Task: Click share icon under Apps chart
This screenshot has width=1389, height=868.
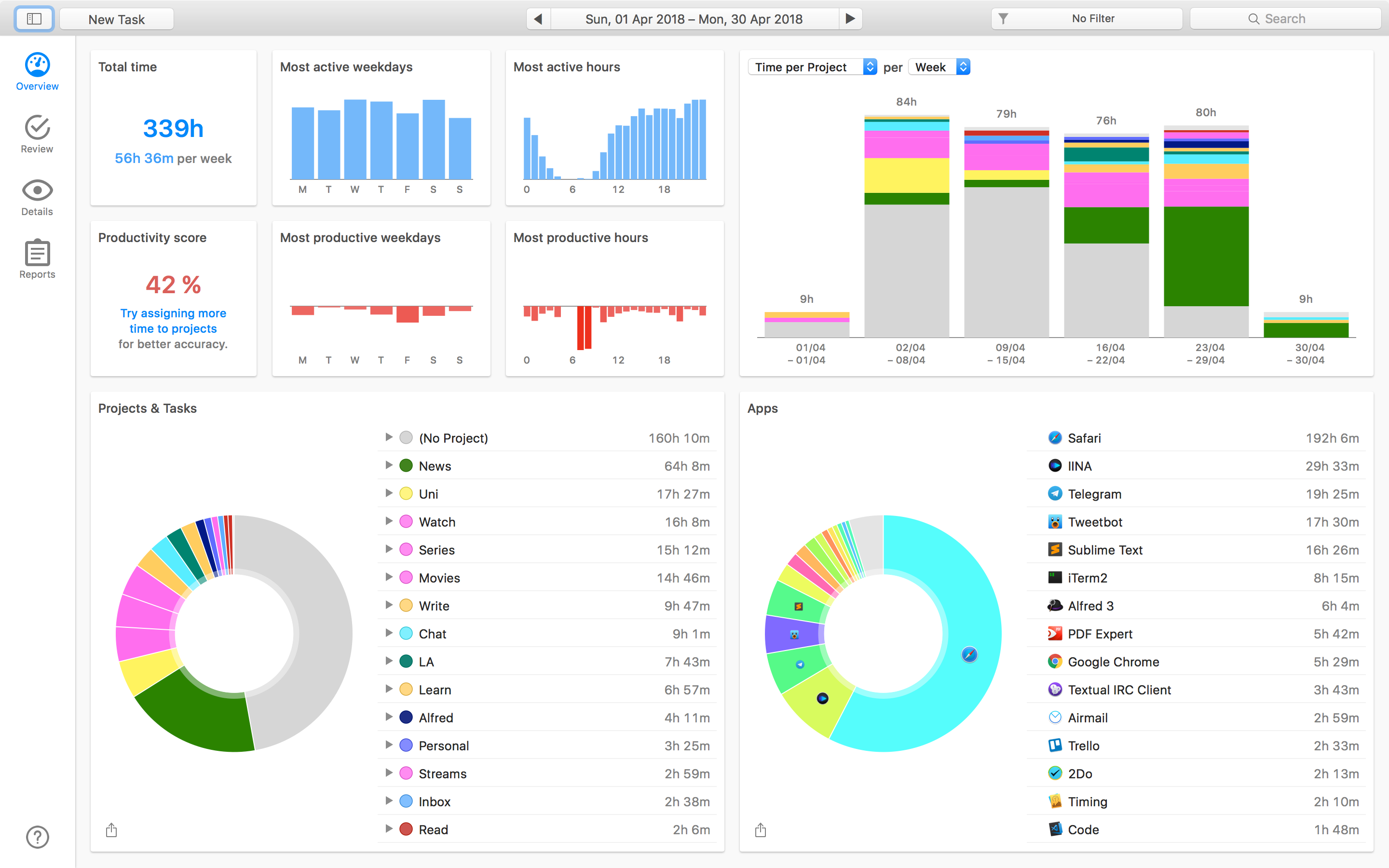Action: click(761, 830)
